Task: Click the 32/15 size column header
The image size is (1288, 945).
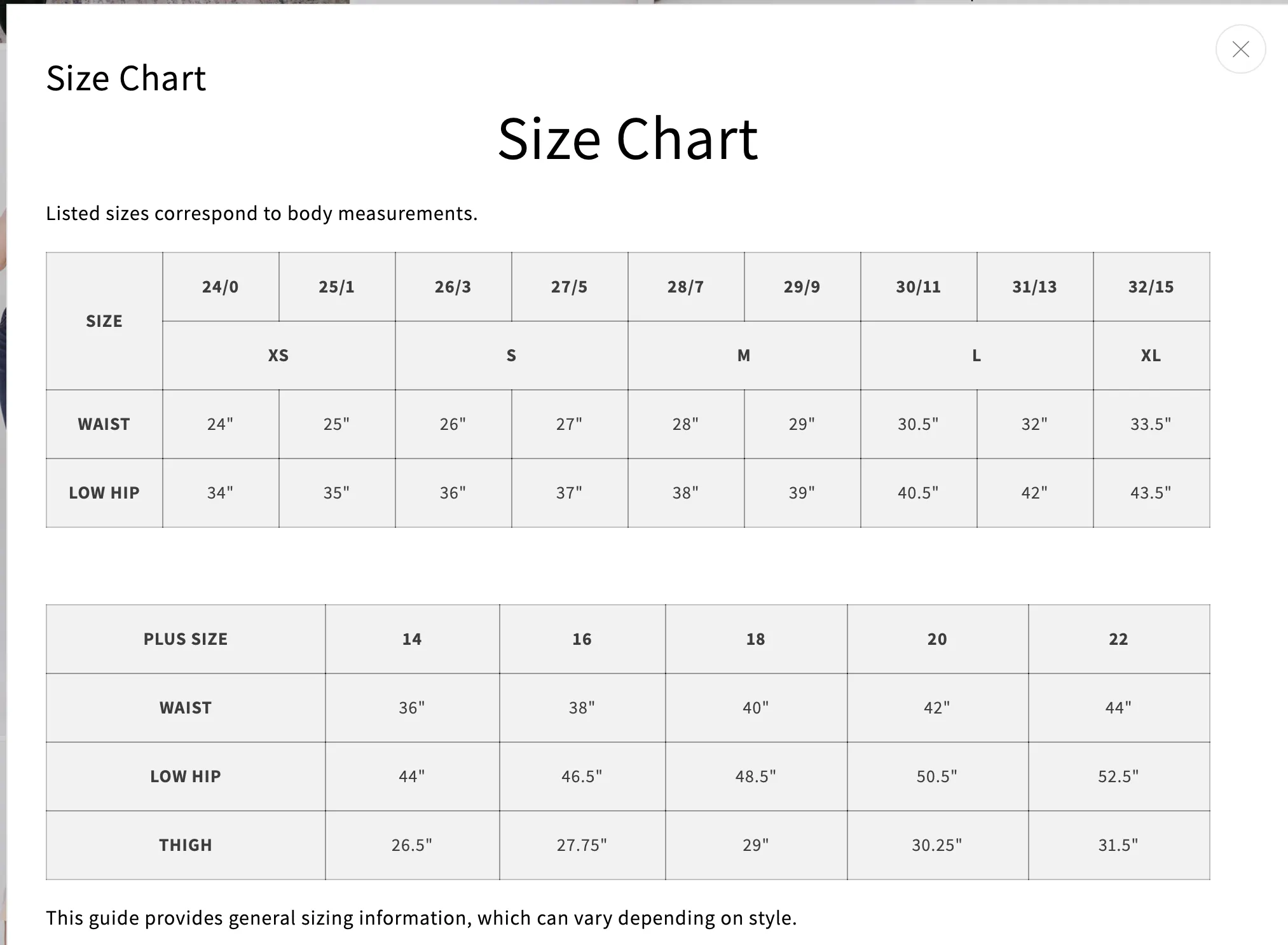Action: click(1151, 287)
